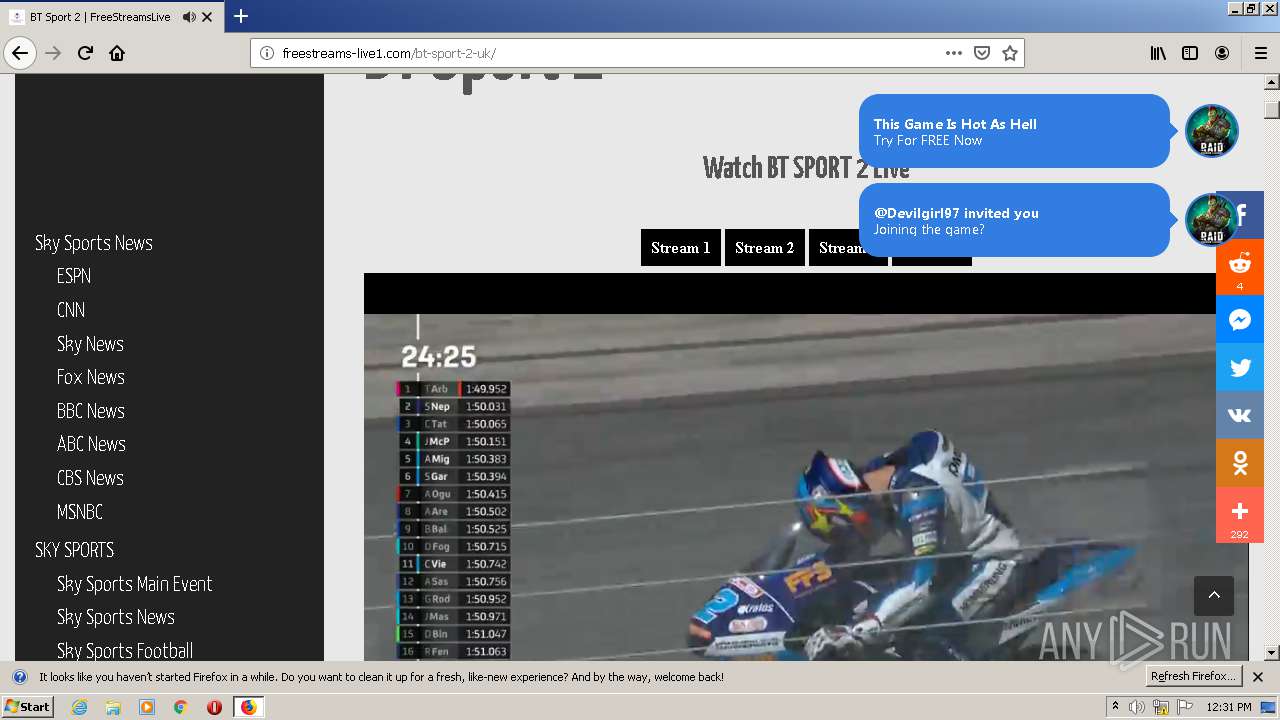Click the scroll-to-top arrow button
This screenshot has width=1280, height=720.
click(x=1214, y=595)
